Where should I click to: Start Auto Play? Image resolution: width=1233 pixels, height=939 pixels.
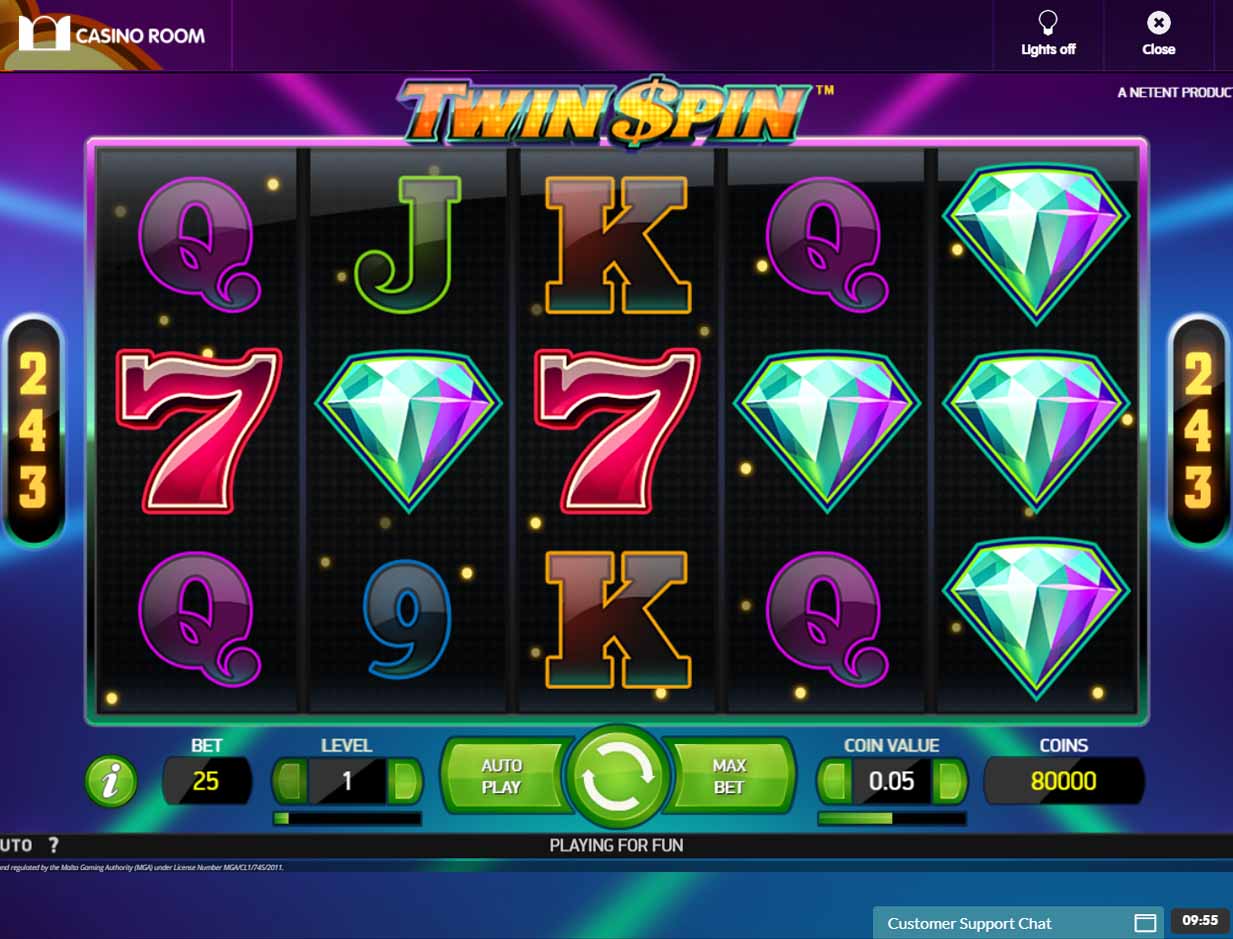[x=503, y=776]
